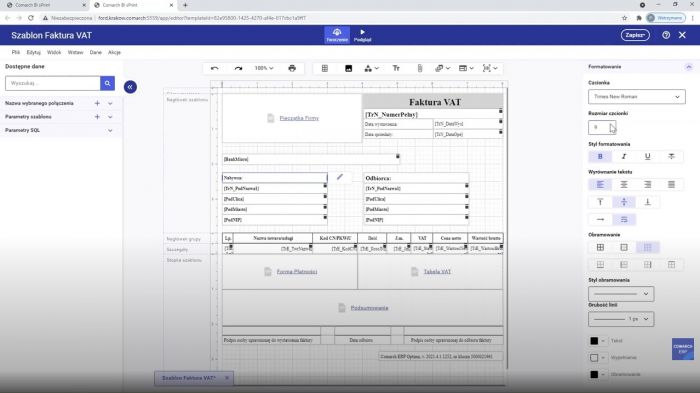
Task: Expand Parametry SQL section
Action: (x=110, y=130)
